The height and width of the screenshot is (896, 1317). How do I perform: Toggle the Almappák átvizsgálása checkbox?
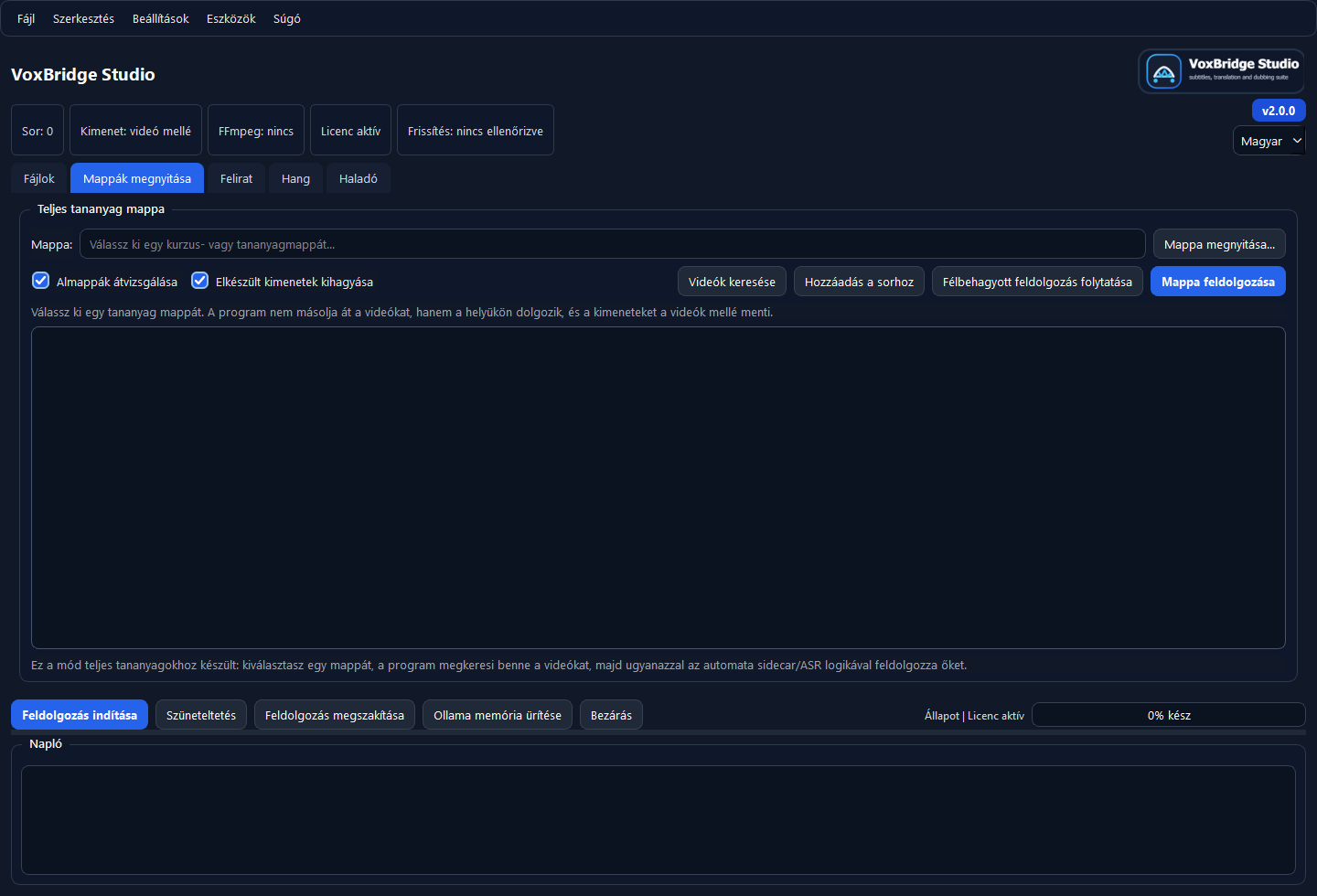(41, 281)
